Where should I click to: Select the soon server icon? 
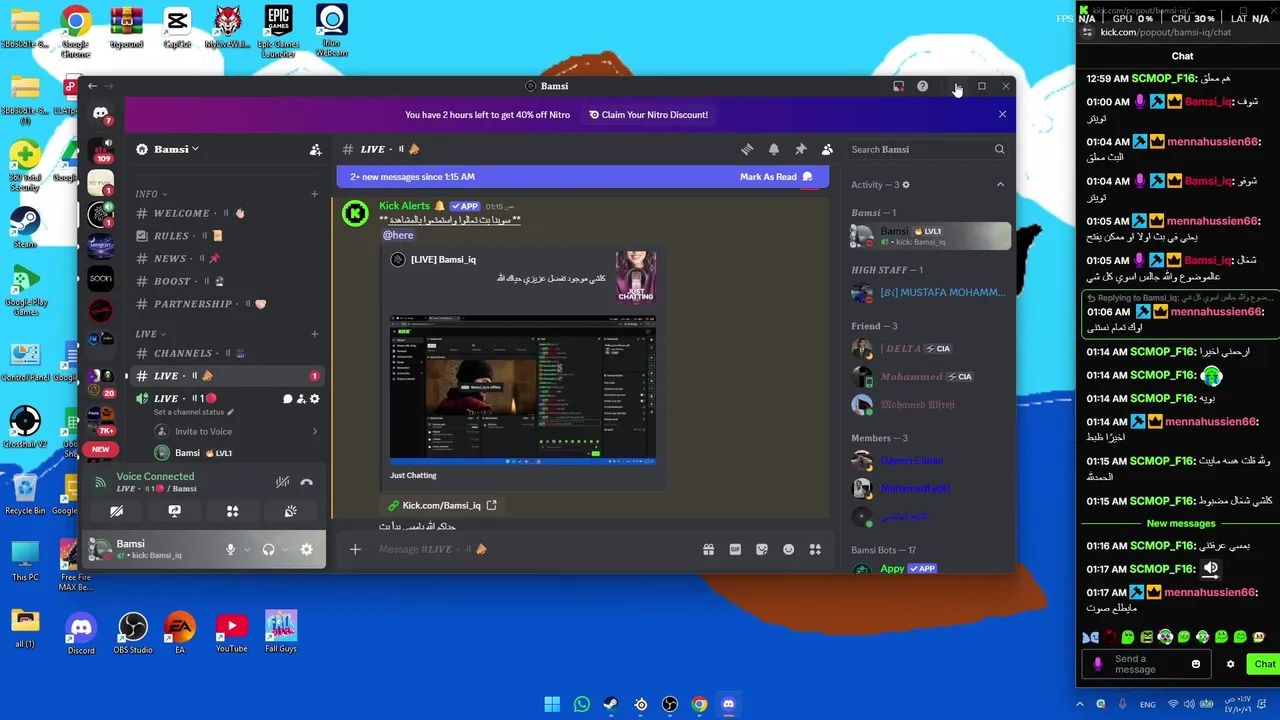point(100,279)
